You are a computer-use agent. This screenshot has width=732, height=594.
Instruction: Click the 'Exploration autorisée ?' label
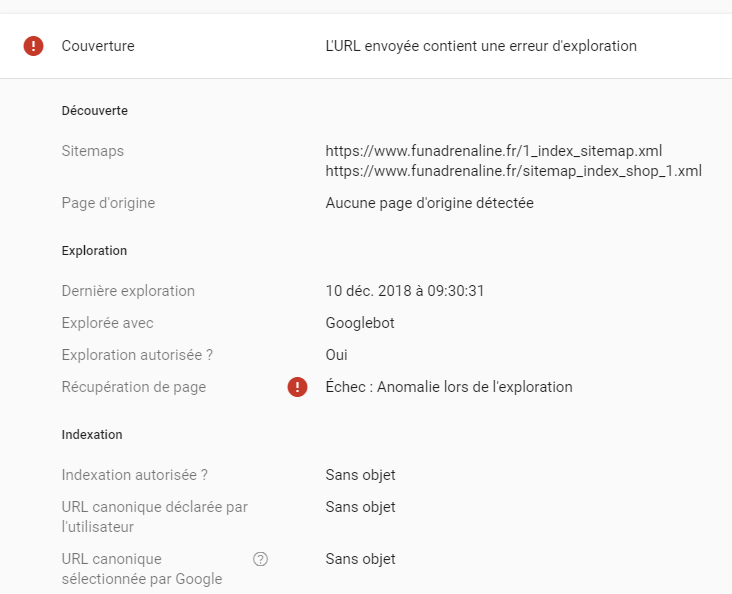[137, 355]
